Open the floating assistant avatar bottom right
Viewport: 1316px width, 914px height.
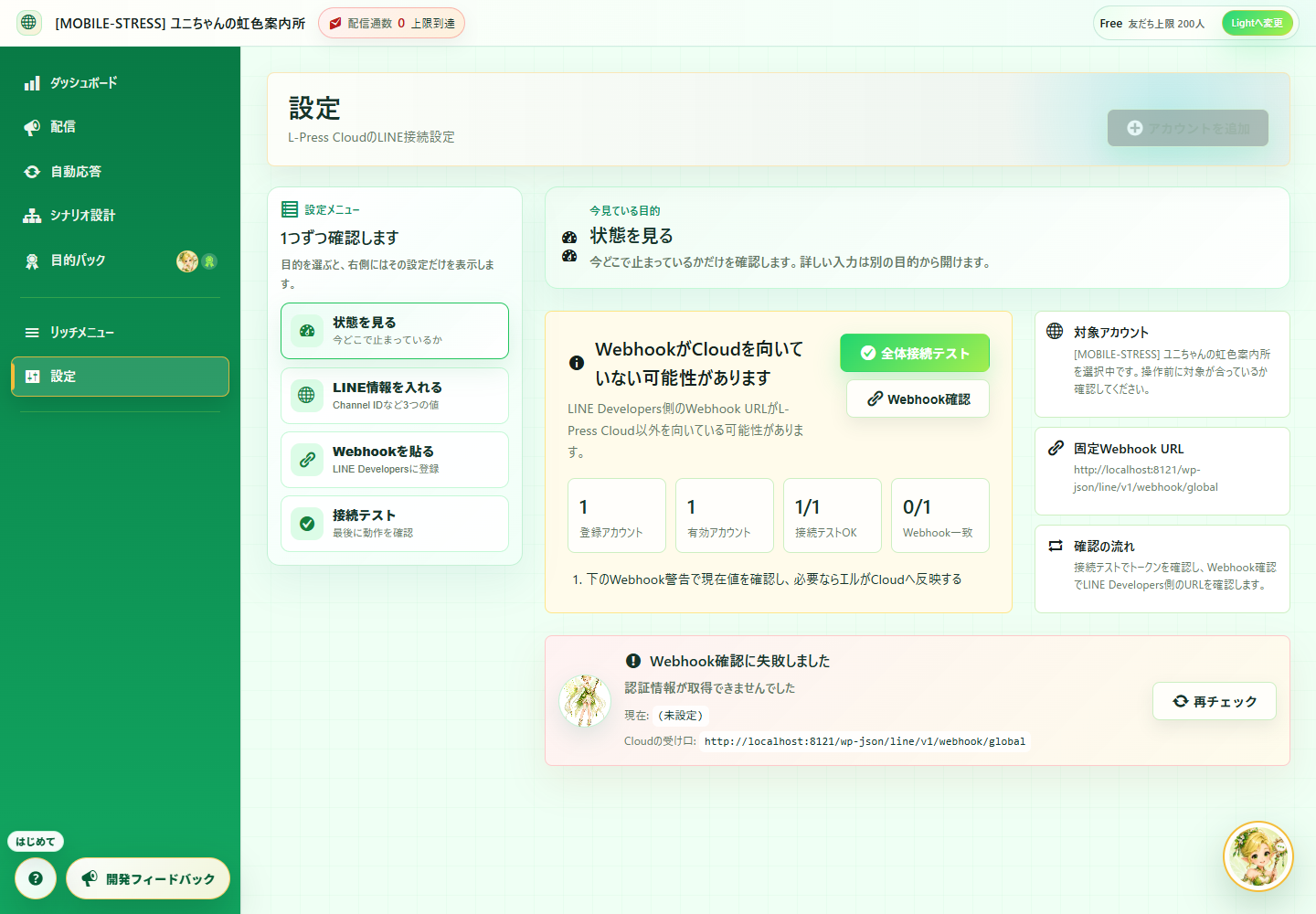coord(1258,856)
